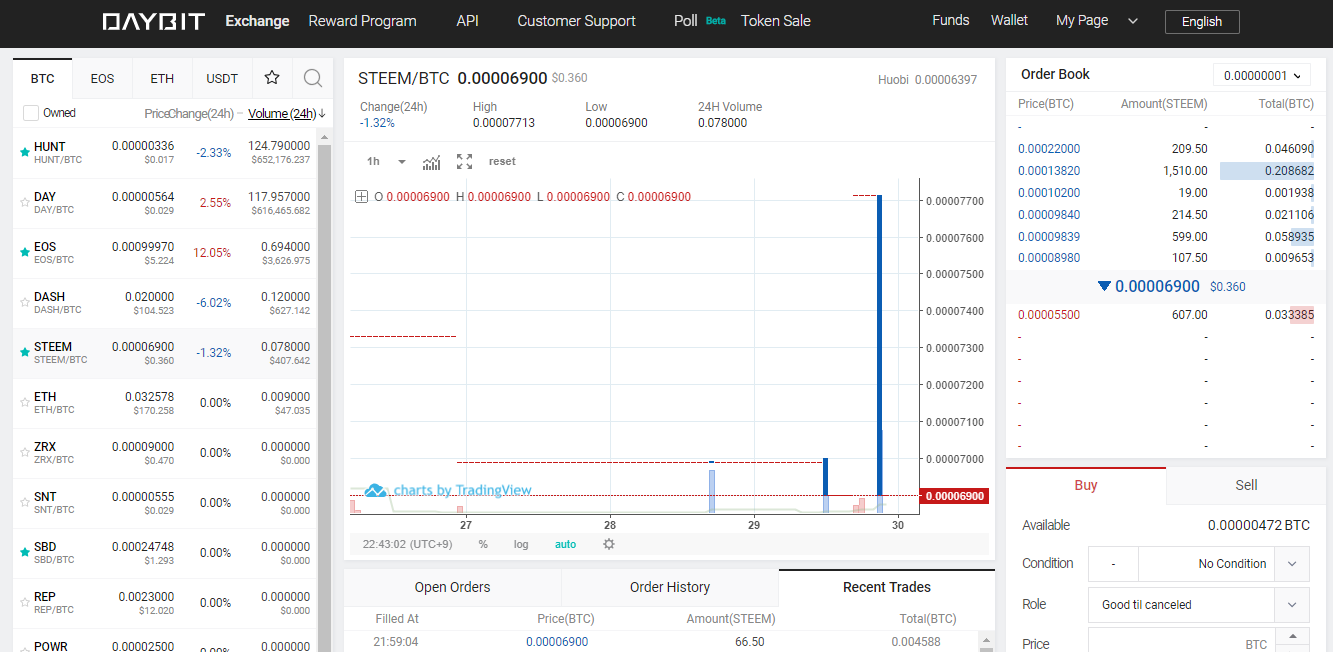This screenshot has height=652, width=1333.
Task: Toggle favorite star for ETH
Action: (x=24, y=403)
